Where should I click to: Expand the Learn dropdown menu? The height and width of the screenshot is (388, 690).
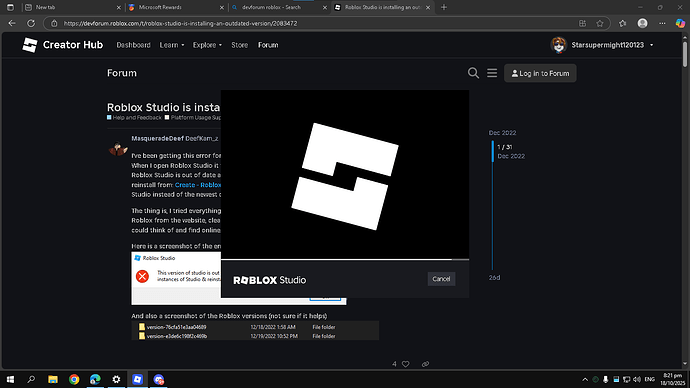(x=172, y=45)
